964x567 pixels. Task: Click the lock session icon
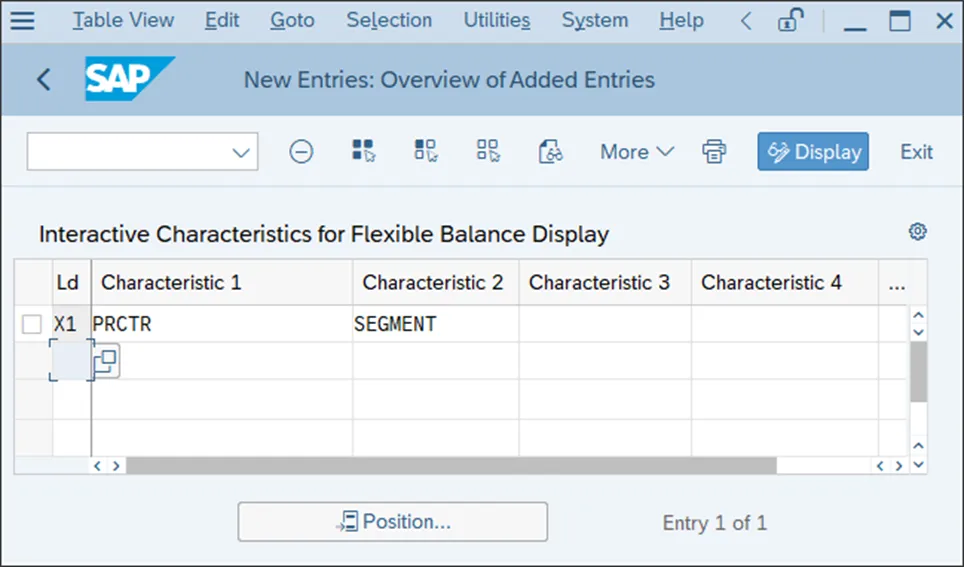[x=792, y=20]
